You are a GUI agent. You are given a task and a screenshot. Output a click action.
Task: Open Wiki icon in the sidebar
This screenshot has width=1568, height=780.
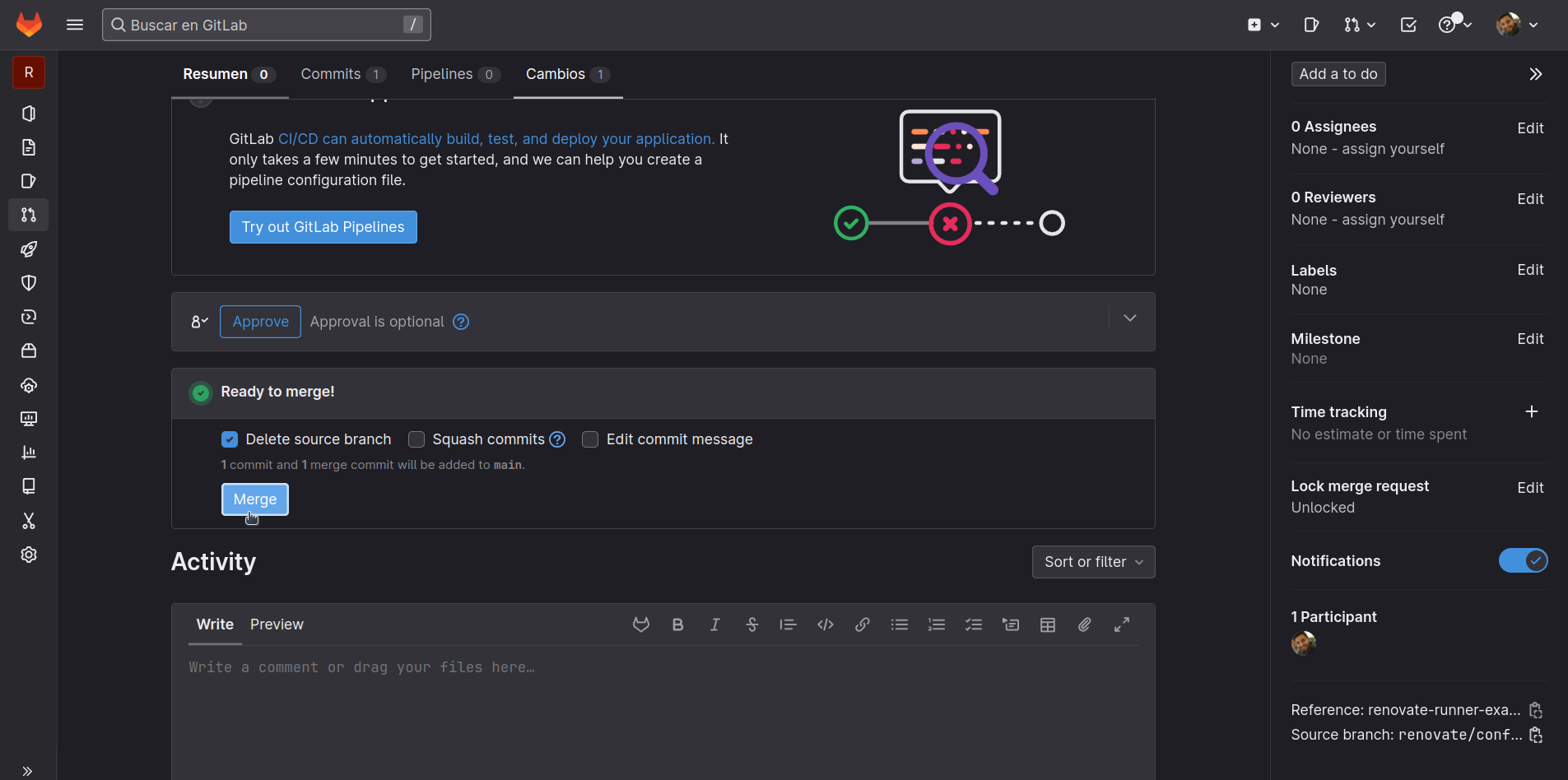29,486
